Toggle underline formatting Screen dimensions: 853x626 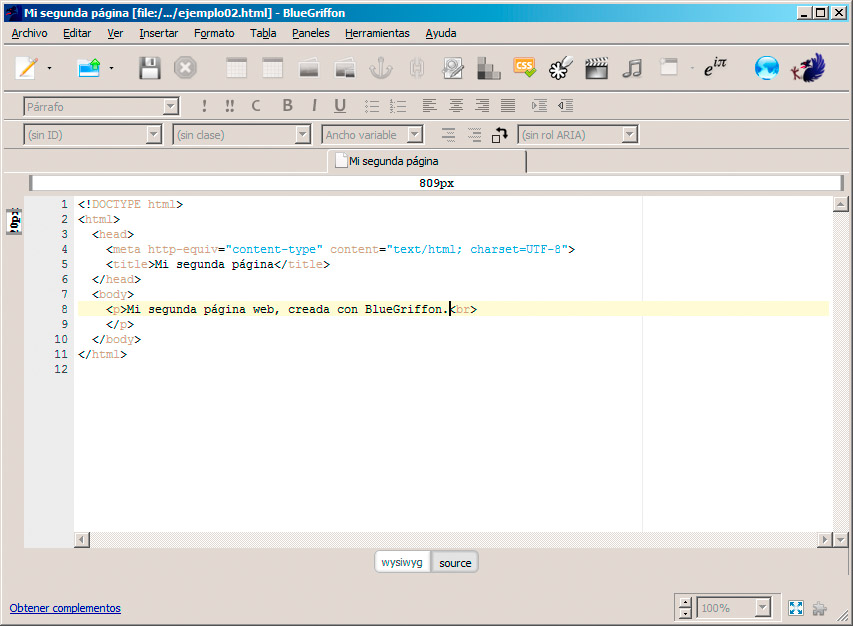tap(340, 106)
